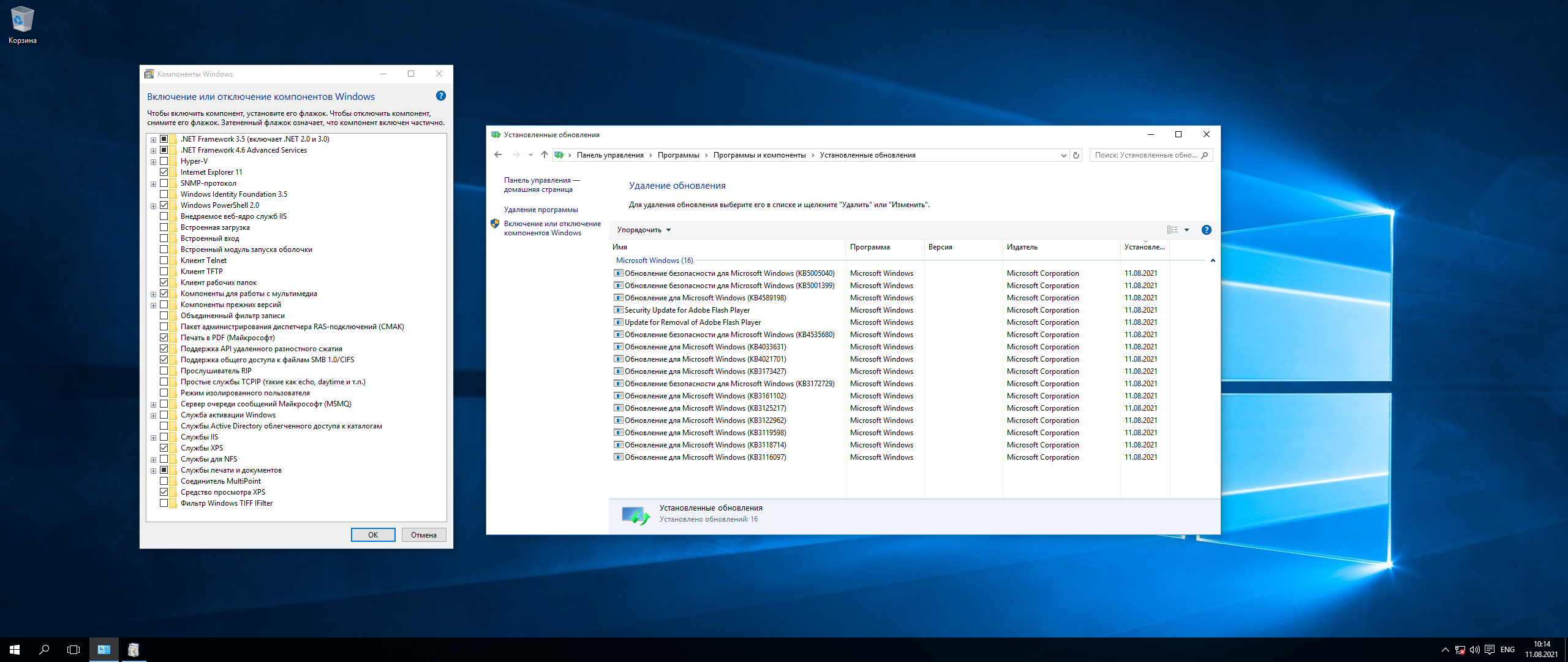This screenshot has height=662, width=1568.
Task: Click the forward navigation arrow
Action: (x=516, y=155)
